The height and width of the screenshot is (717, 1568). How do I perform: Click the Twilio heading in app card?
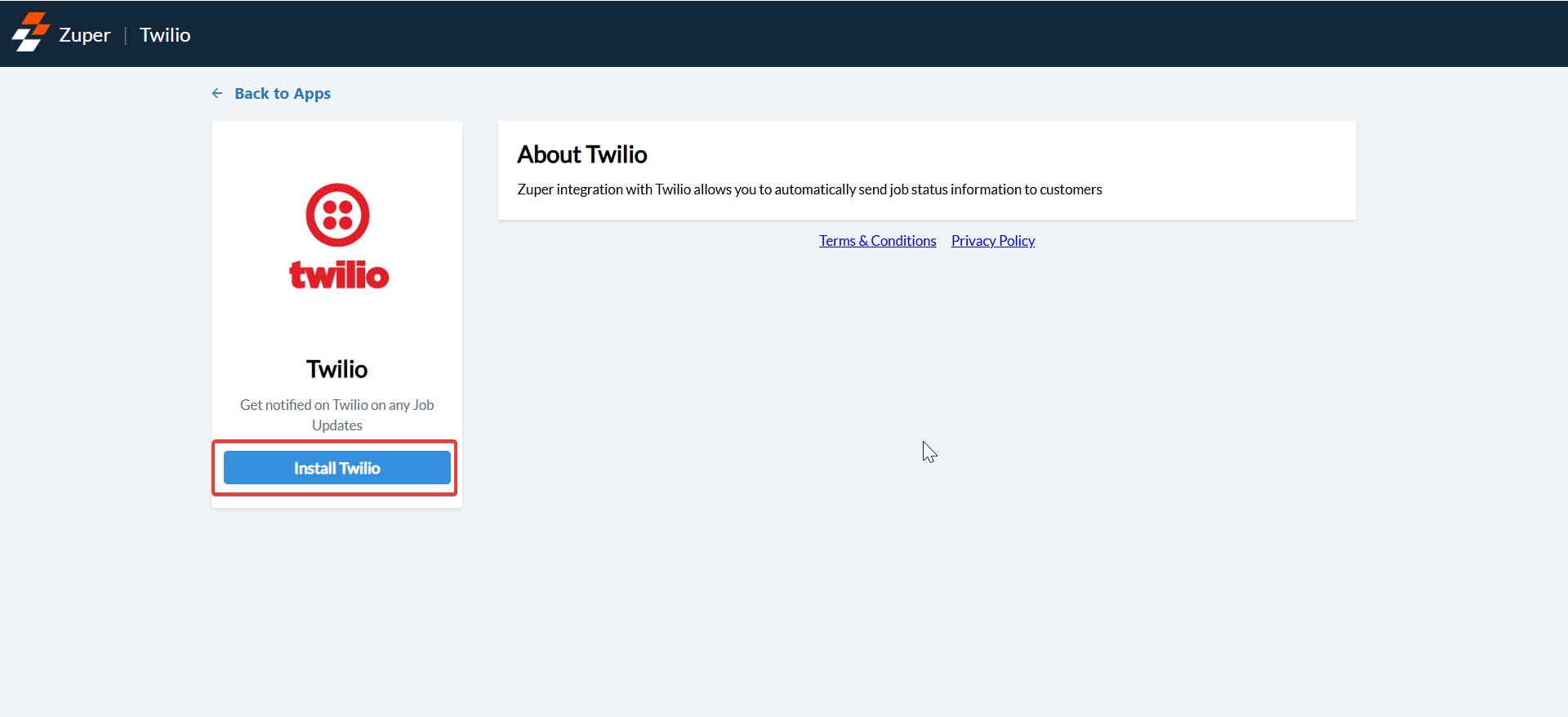click(337, 369)
